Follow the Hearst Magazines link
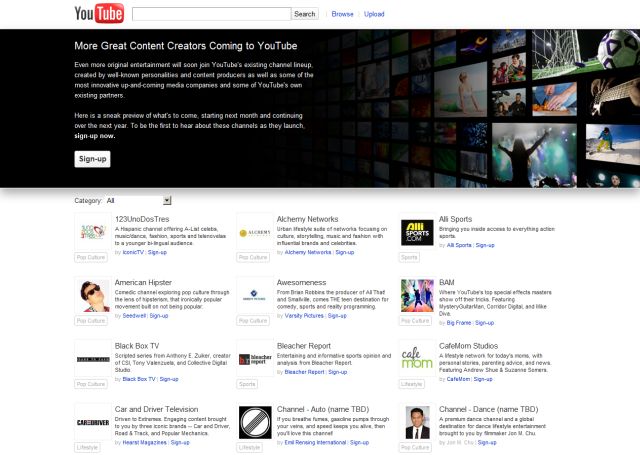 tap(144, 442)
